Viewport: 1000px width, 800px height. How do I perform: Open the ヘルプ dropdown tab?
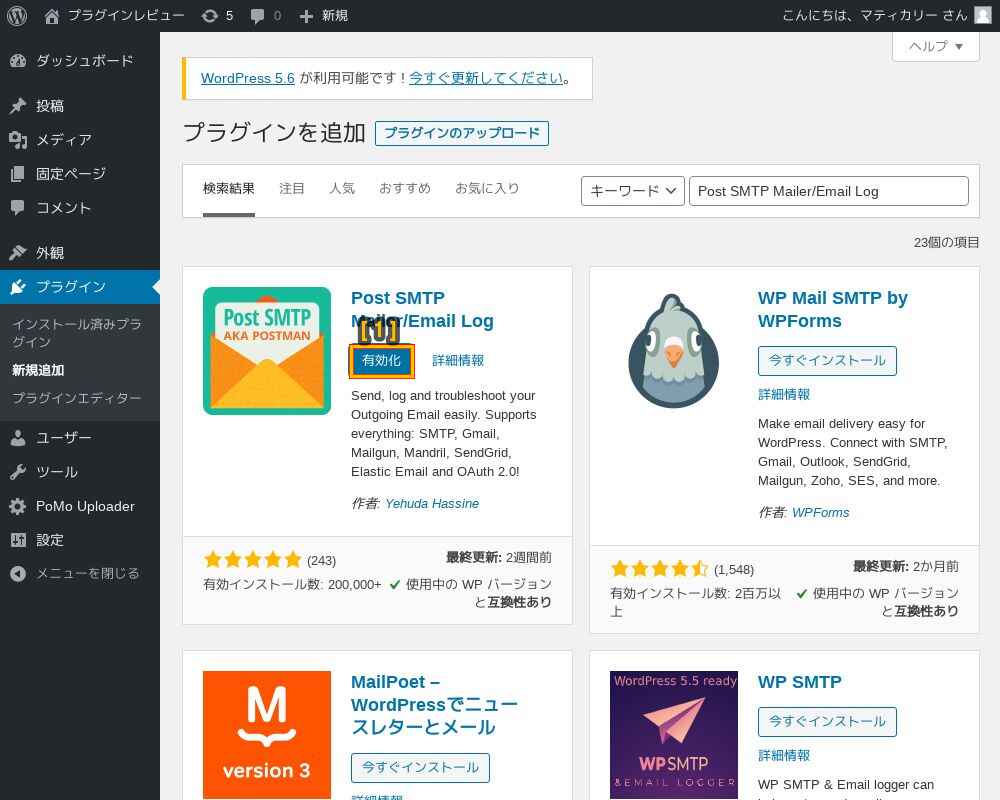[x=936, y=47]
